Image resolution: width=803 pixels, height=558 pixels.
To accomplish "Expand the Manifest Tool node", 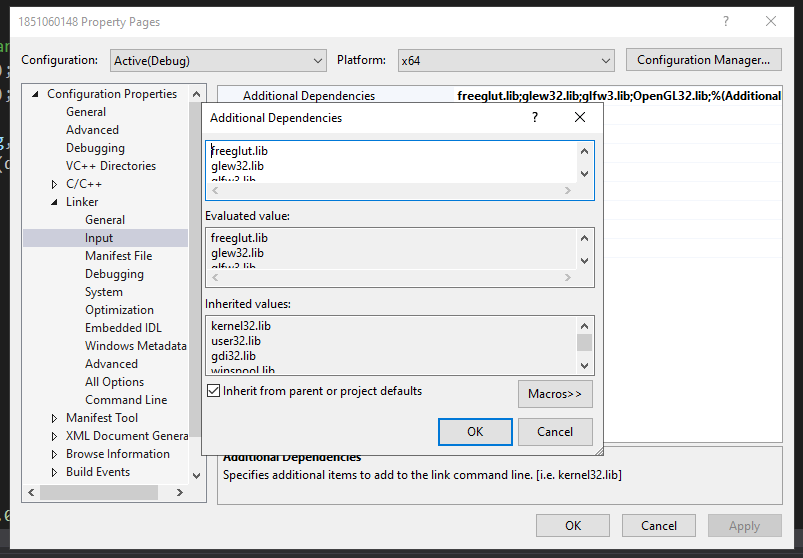I will tap(55, 418).
